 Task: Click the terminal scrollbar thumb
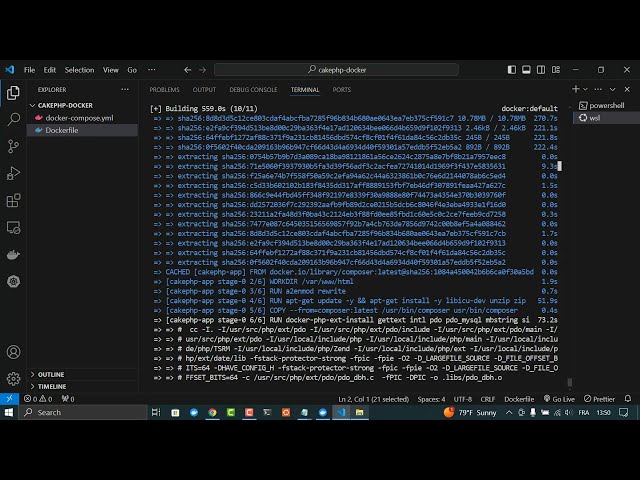click(569, 382)
